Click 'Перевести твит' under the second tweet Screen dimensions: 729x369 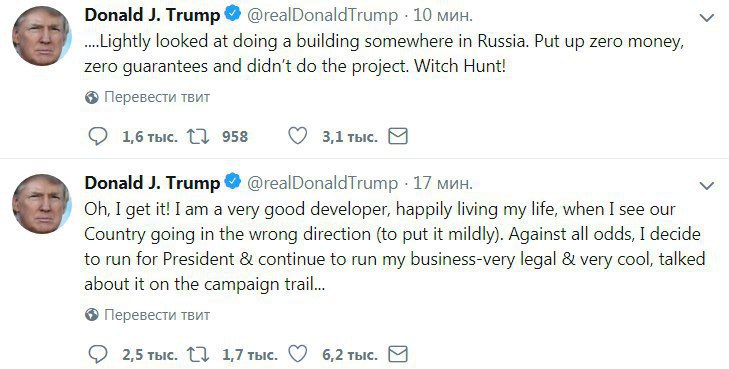[x=157, y=315]
